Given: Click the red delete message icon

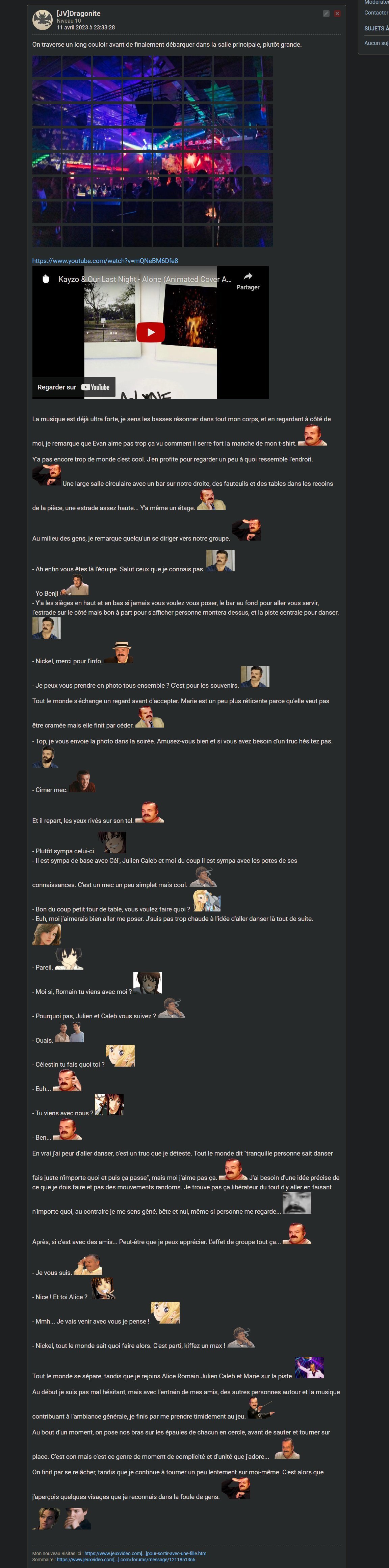Looking at the screenshot, I should (x=337, y=14).
